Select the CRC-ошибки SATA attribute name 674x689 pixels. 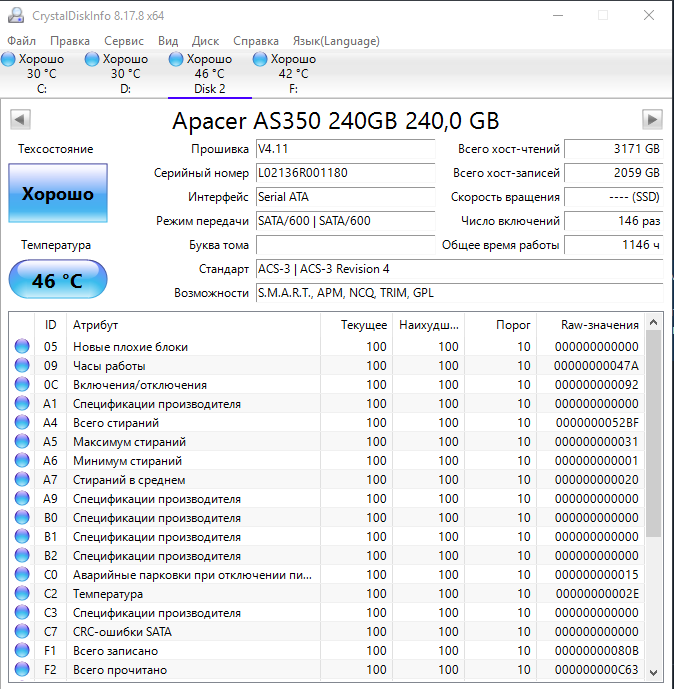(x=122, y=632)
